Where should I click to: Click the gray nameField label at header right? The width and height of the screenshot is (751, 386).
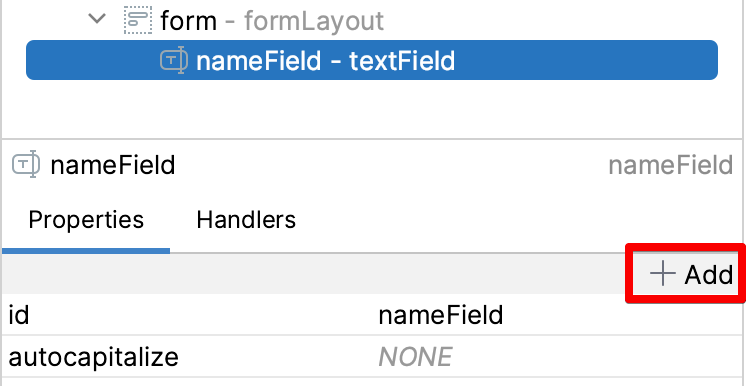(671, 166)
